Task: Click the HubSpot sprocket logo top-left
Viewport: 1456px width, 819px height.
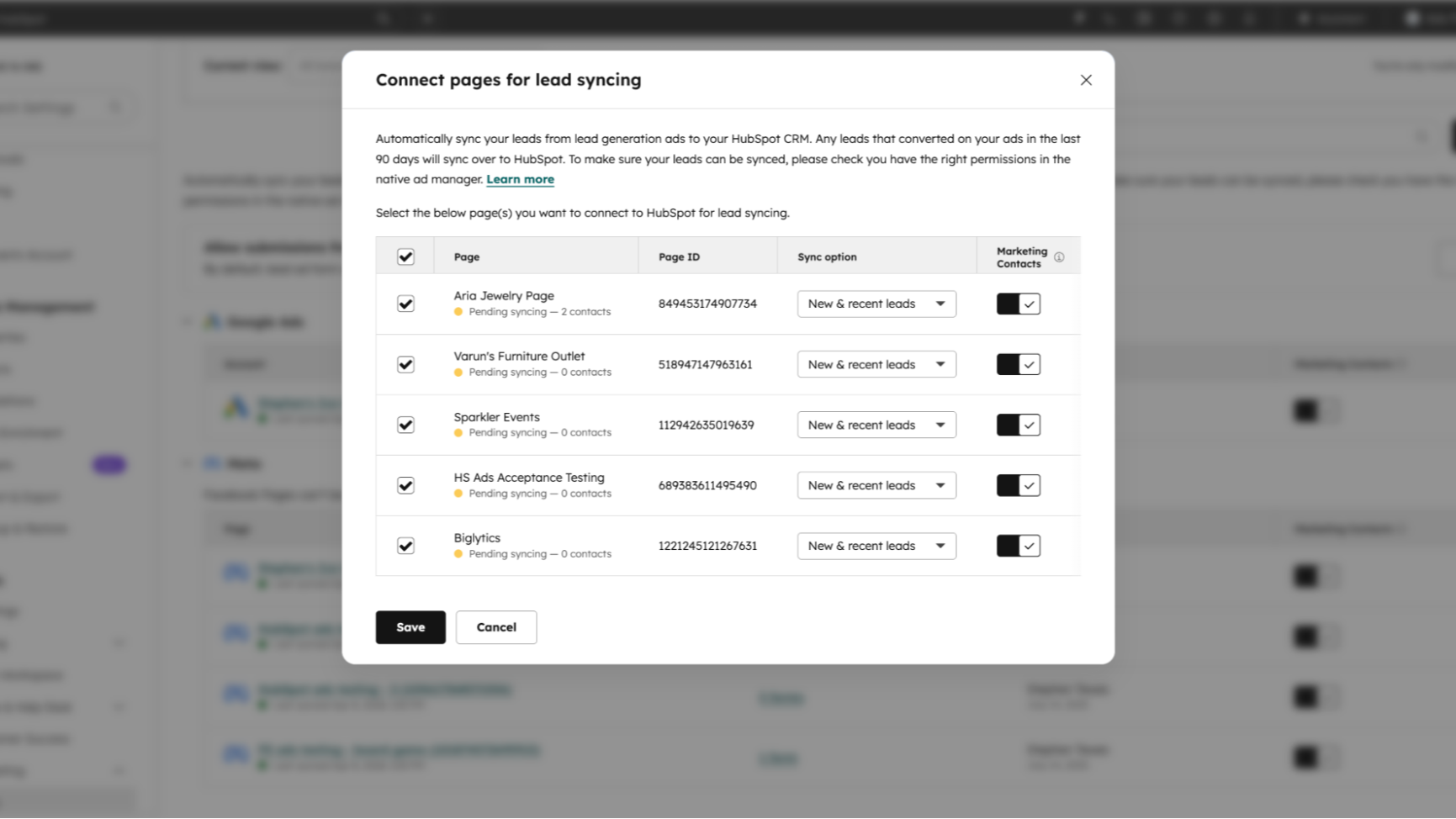Action: tap(19, 18)
